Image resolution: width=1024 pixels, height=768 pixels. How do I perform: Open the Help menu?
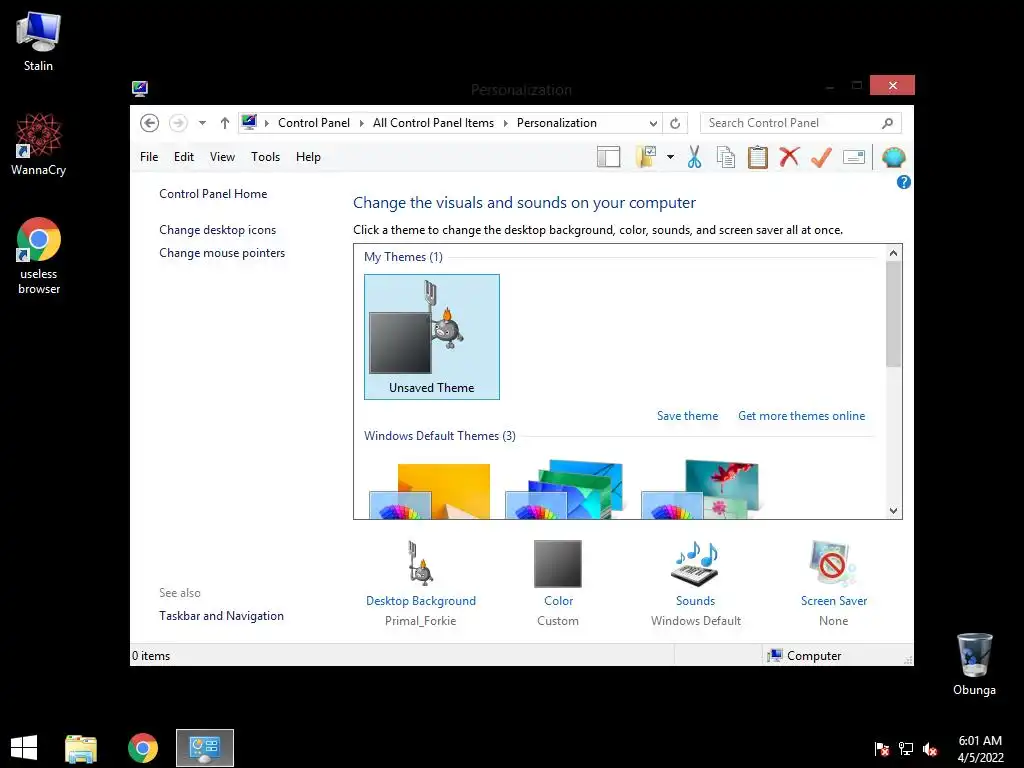pos(308,157)
